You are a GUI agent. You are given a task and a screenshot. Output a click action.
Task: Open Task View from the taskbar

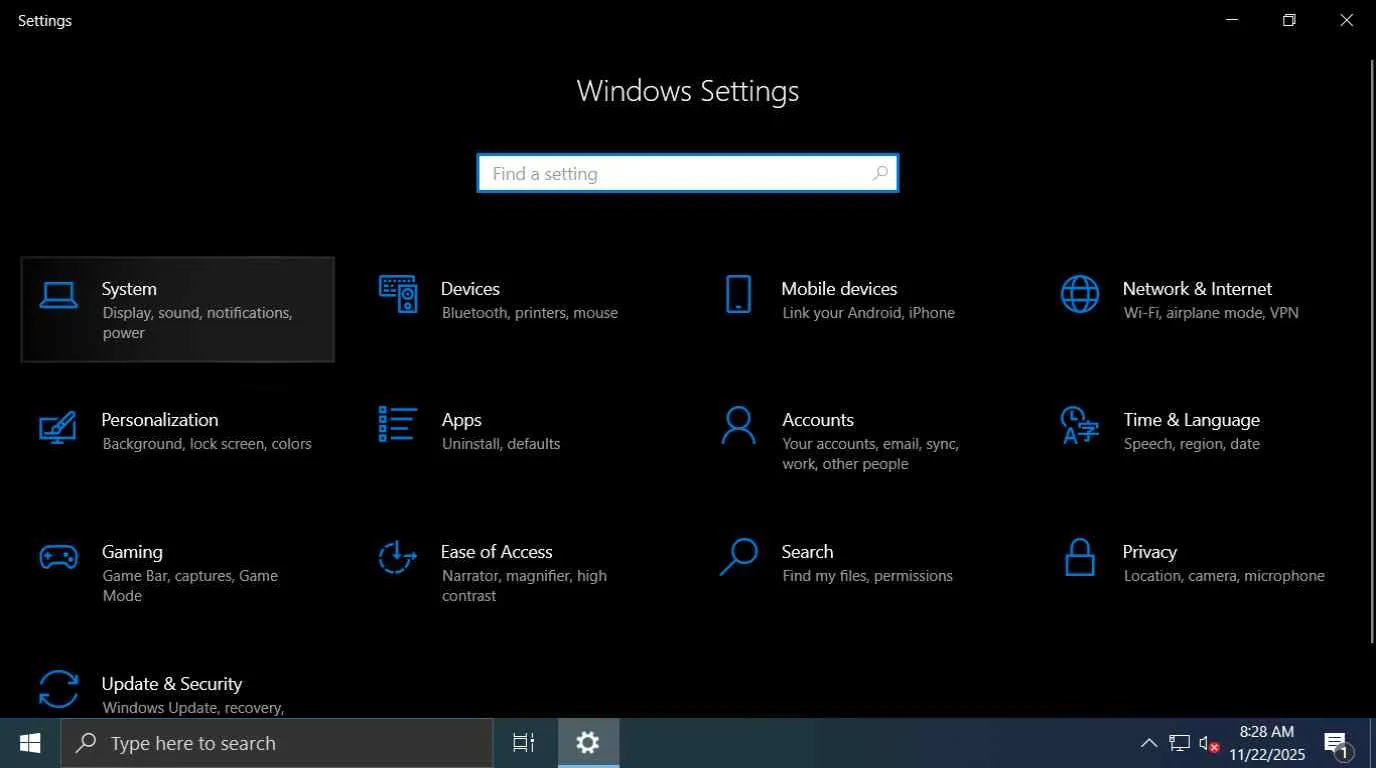[523, 743]
